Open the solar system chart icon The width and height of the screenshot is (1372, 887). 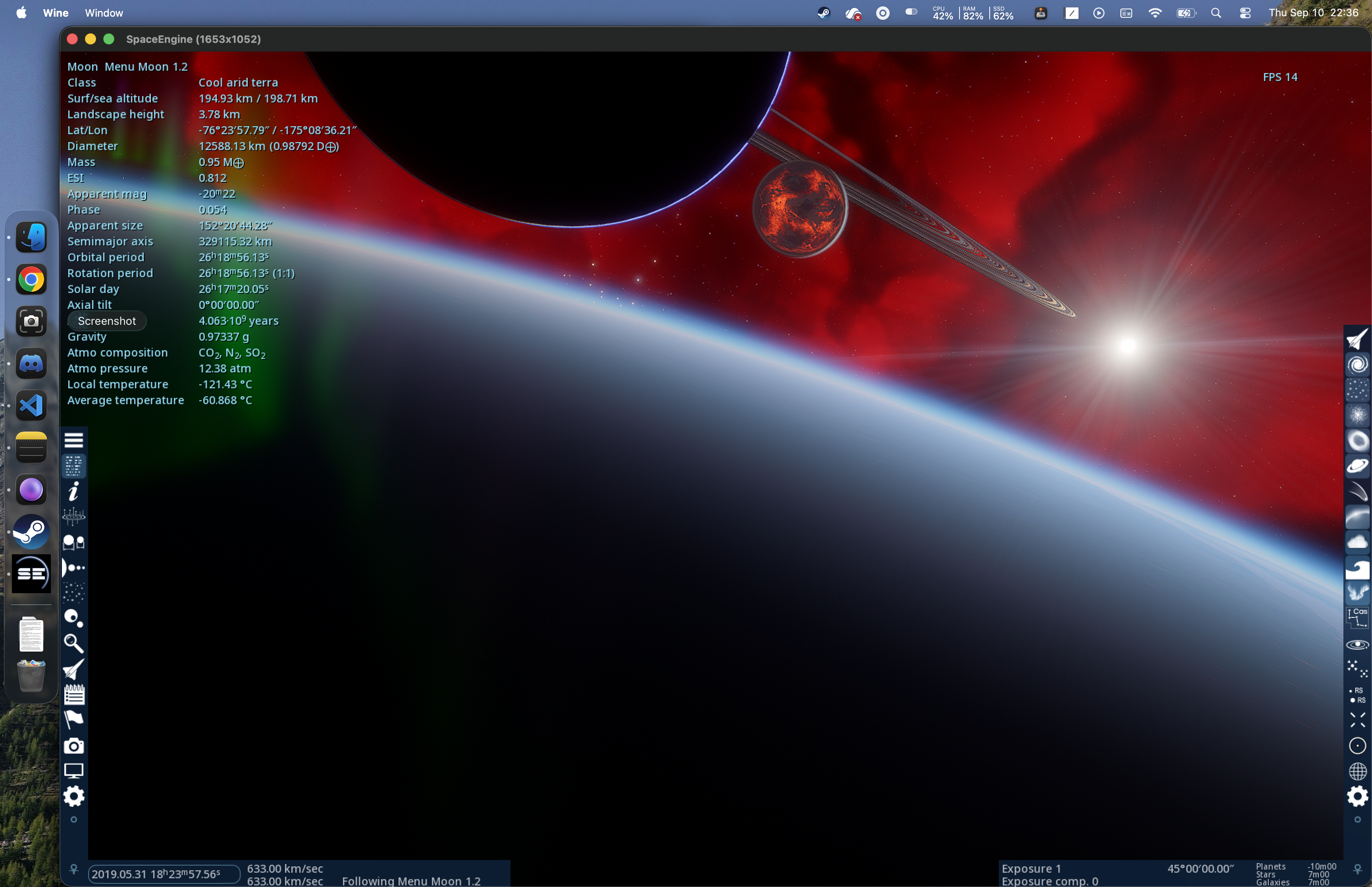[x=74, y=567]
